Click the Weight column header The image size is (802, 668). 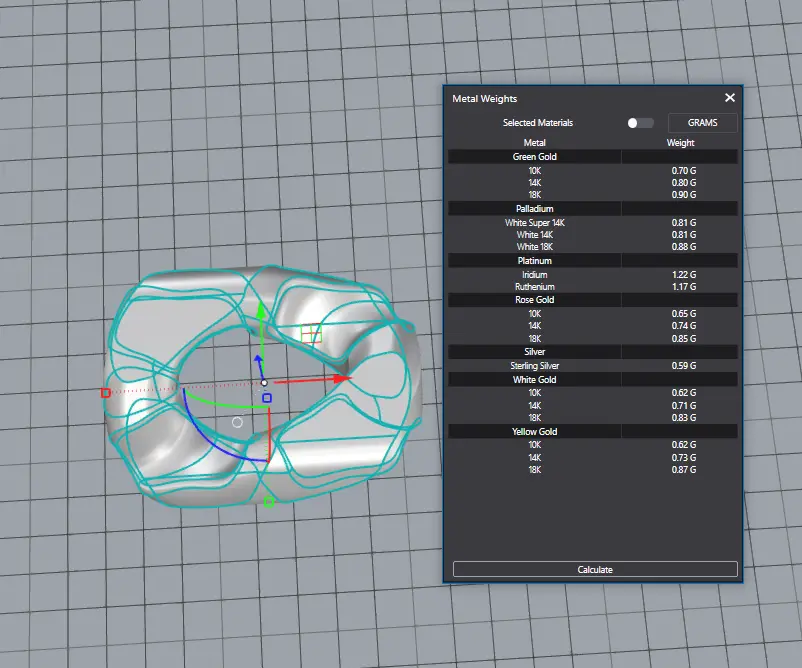pos(680,143)
